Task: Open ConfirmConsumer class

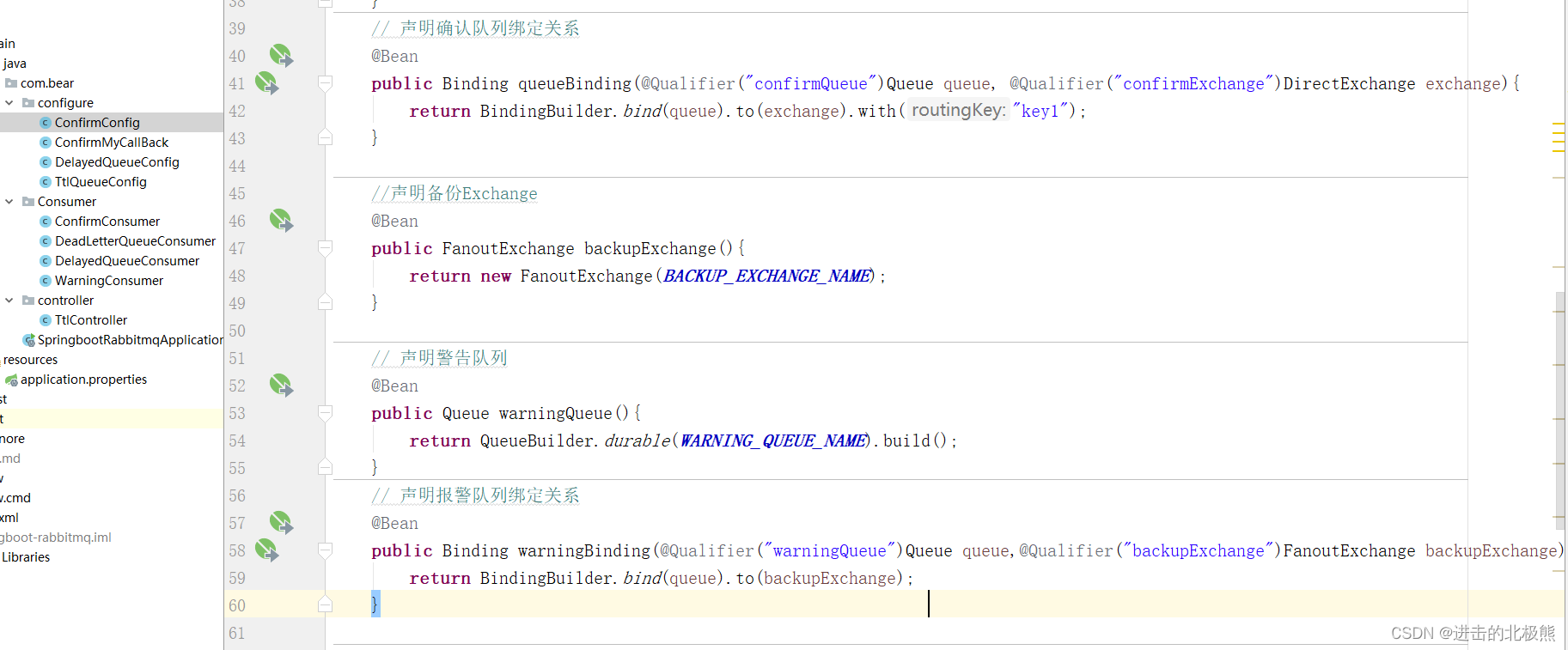Action: pos(107,222)
